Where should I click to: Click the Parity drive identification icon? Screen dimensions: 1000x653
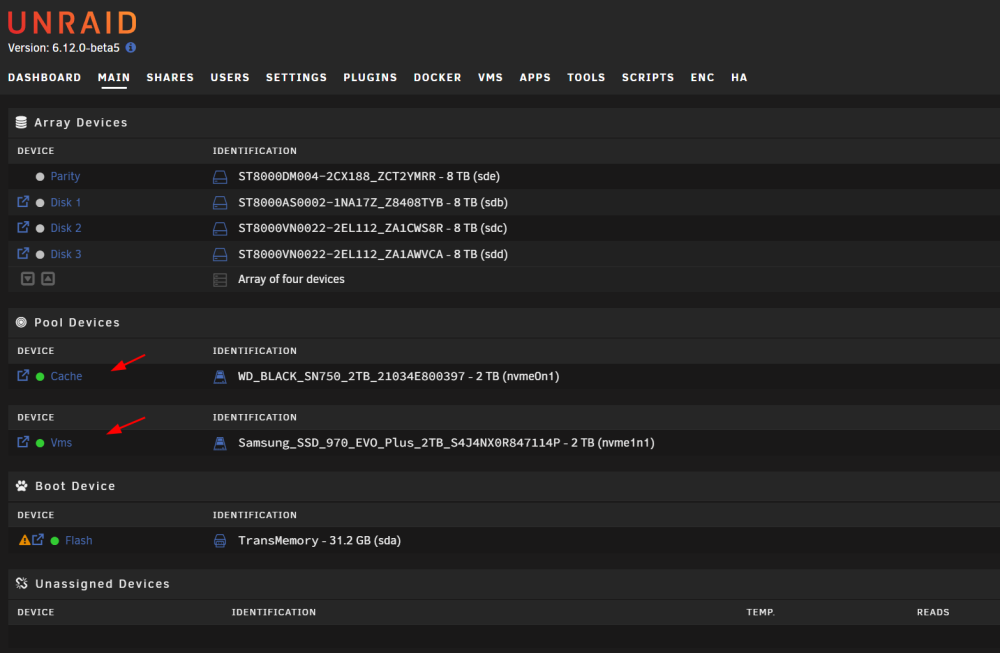pyautogui.click(x=220, y=177)
